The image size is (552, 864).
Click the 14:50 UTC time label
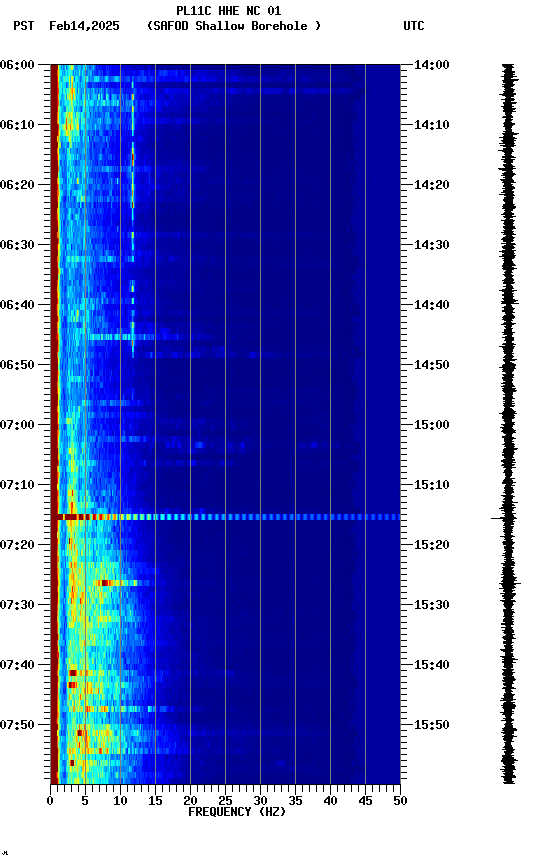pos(432,365)
